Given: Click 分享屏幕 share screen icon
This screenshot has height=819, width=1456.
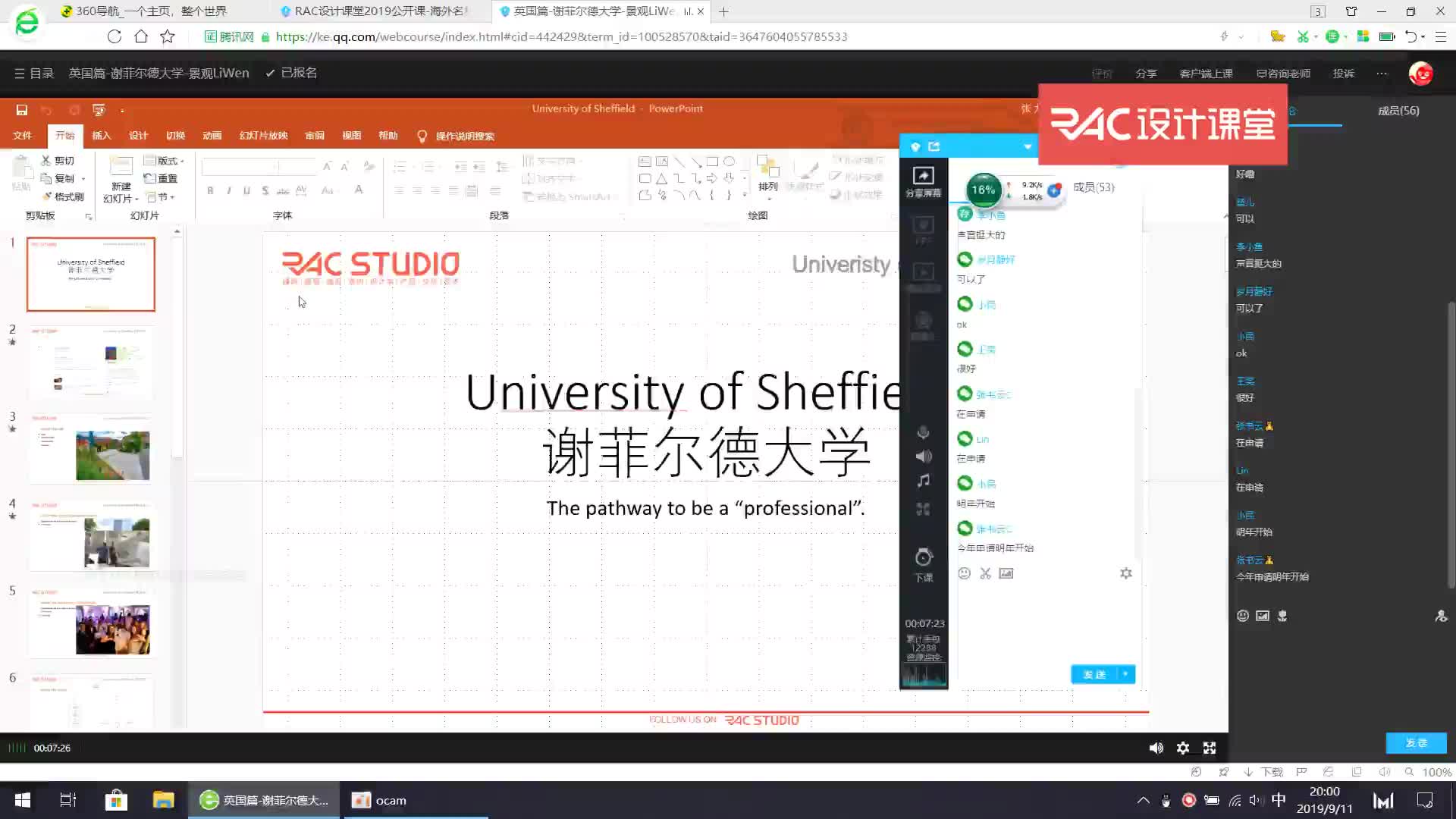Looking at the screenshot, I should pos(923,182).
